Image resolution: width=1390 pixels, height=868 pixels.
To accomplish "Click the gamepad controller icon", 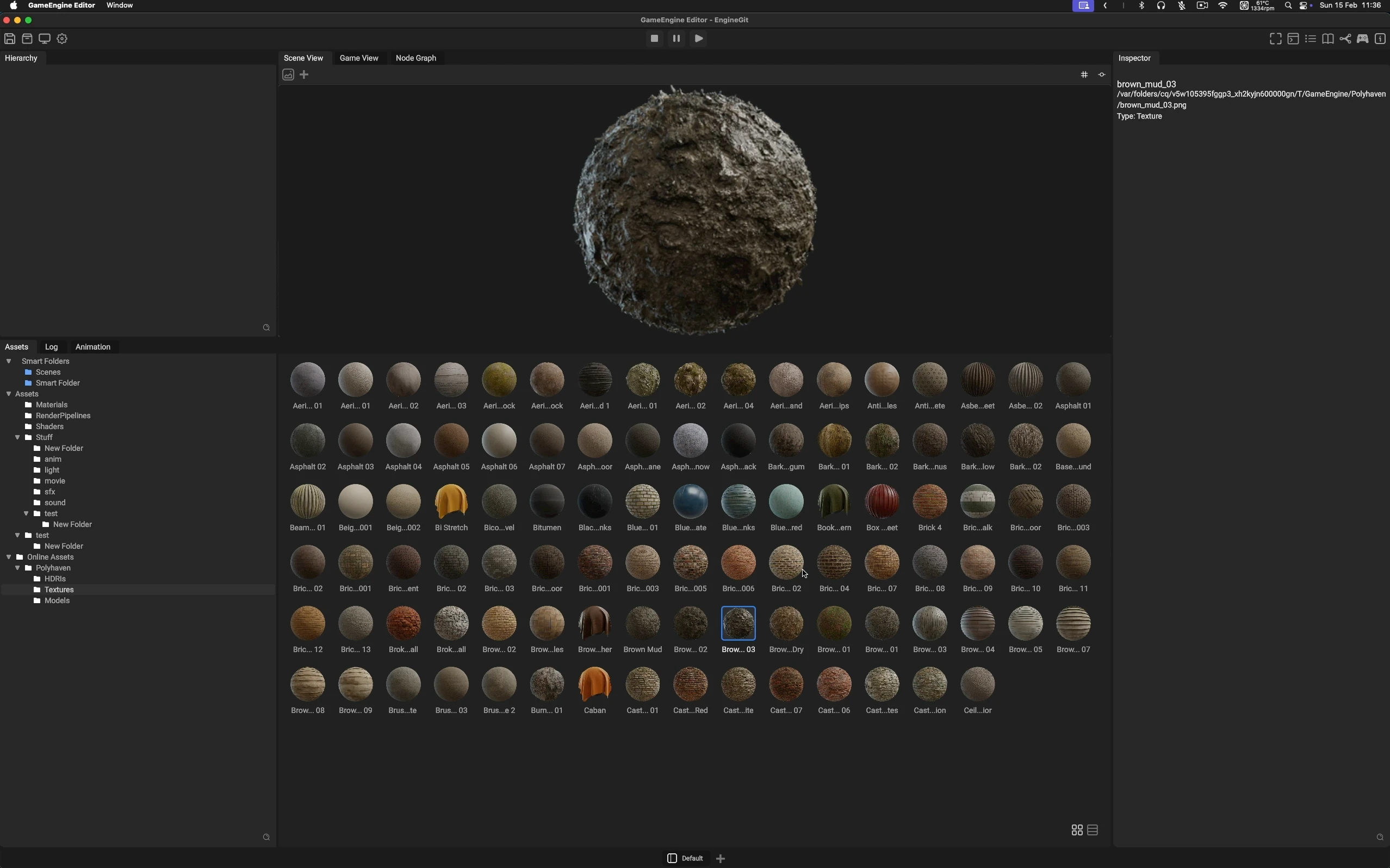I will pos(1363,39).
